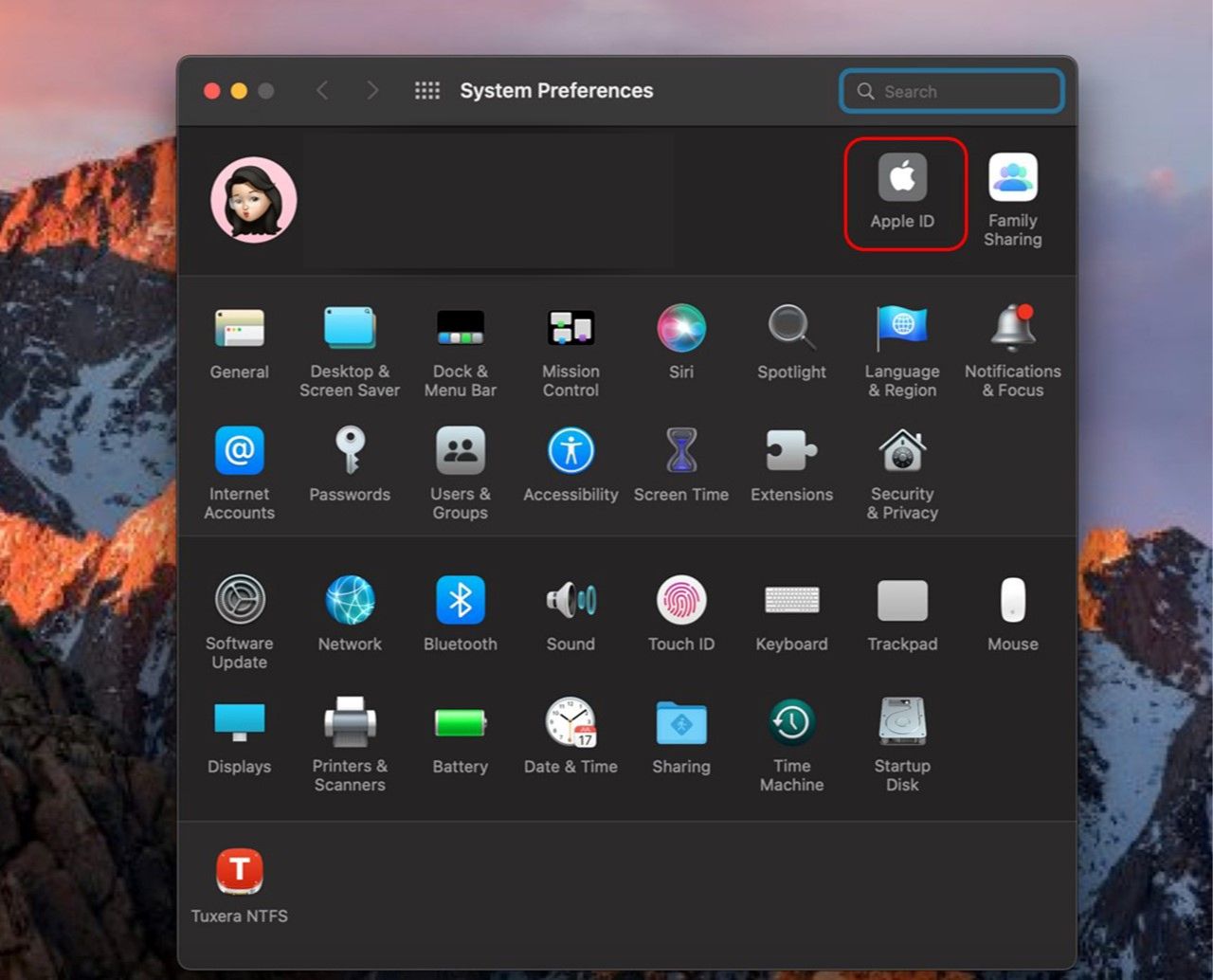Click the back navigation arrow
The height and width of the screenshot is (980, 1213).
tap(322, 91)
